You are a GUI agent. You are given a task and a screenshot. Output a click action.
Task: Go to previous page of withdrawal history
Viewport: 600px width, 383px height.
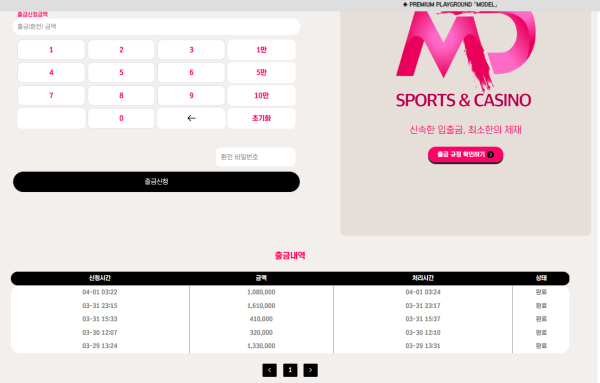tap(269, 370)
